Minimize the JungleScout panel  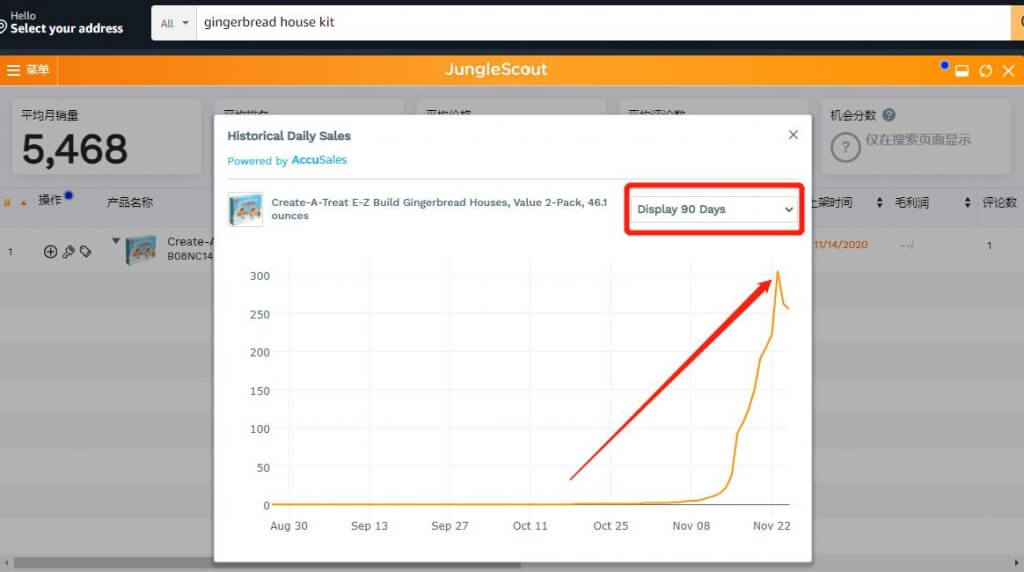[x=961, y=71]
